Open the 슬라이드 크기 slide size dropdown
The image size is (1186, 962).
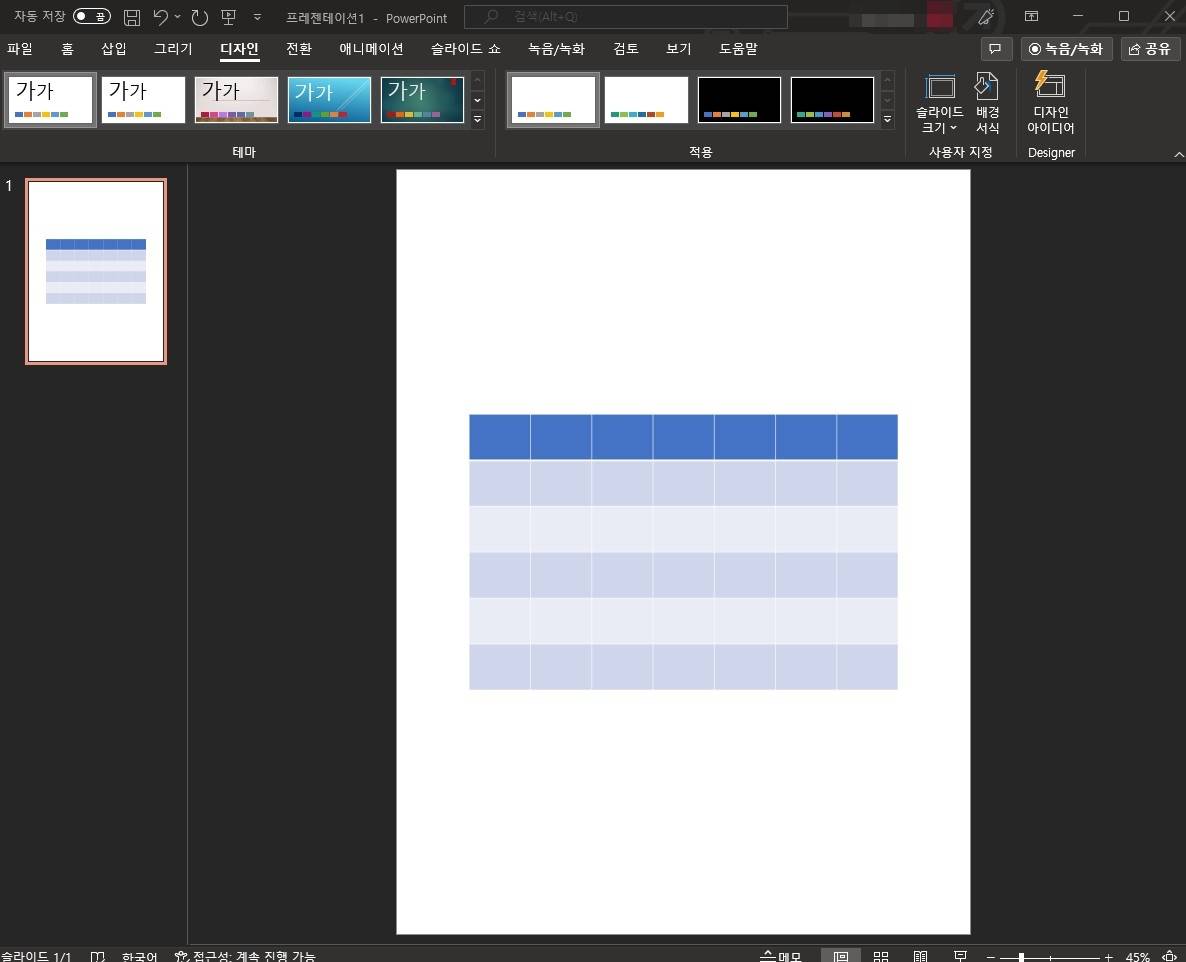939,104
